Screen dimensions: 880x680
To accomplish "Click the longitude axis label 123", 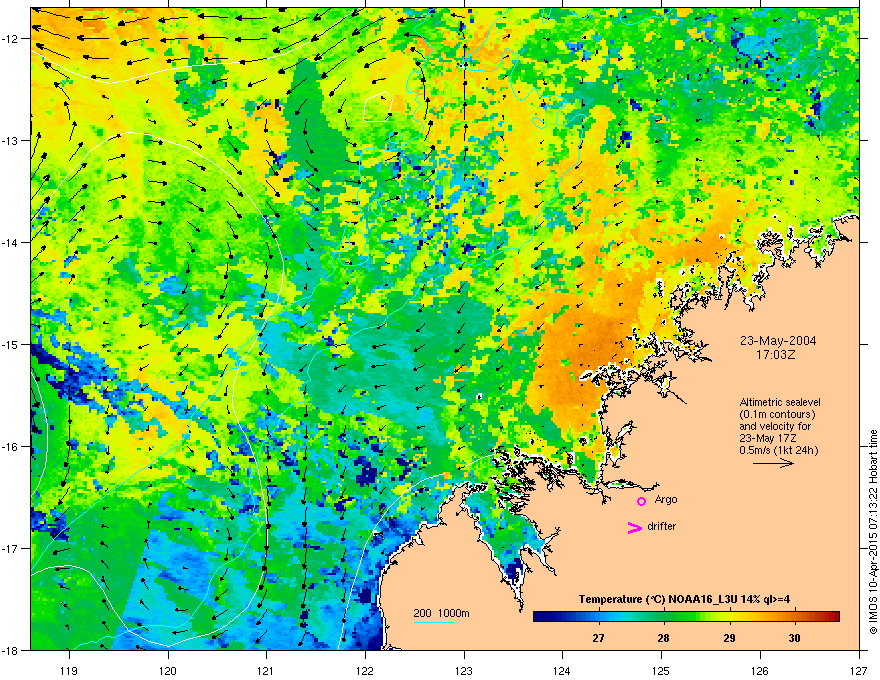I will 464,670.
